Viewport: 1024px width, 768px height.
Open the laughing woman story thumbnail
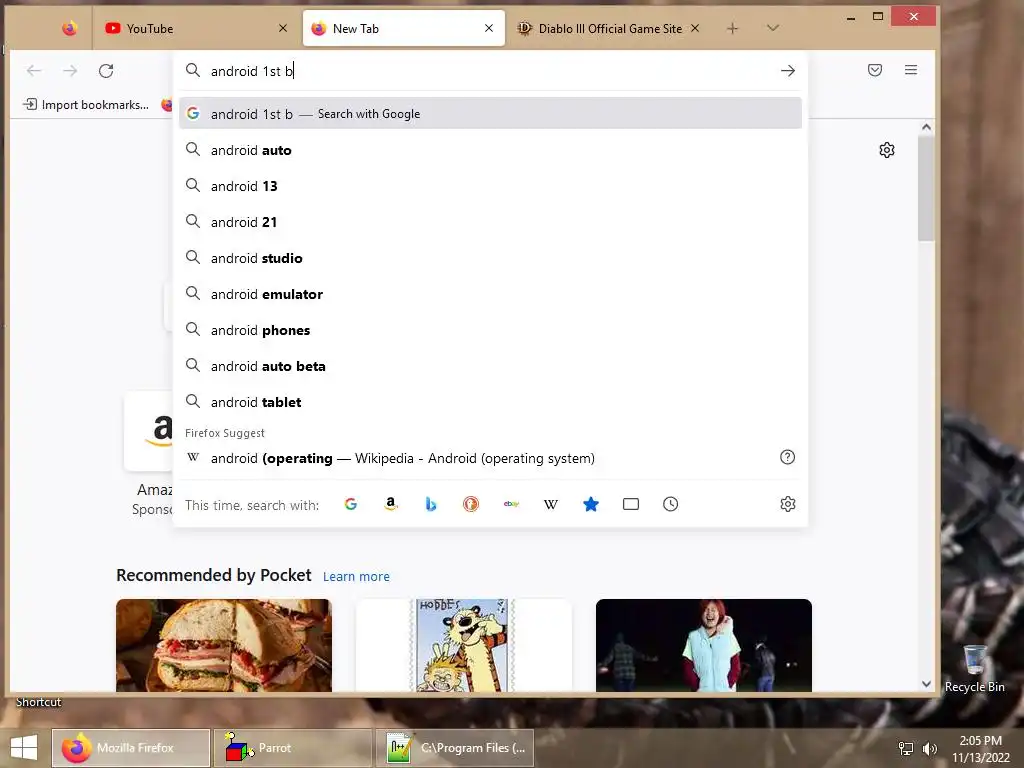[x=703, y=645]
